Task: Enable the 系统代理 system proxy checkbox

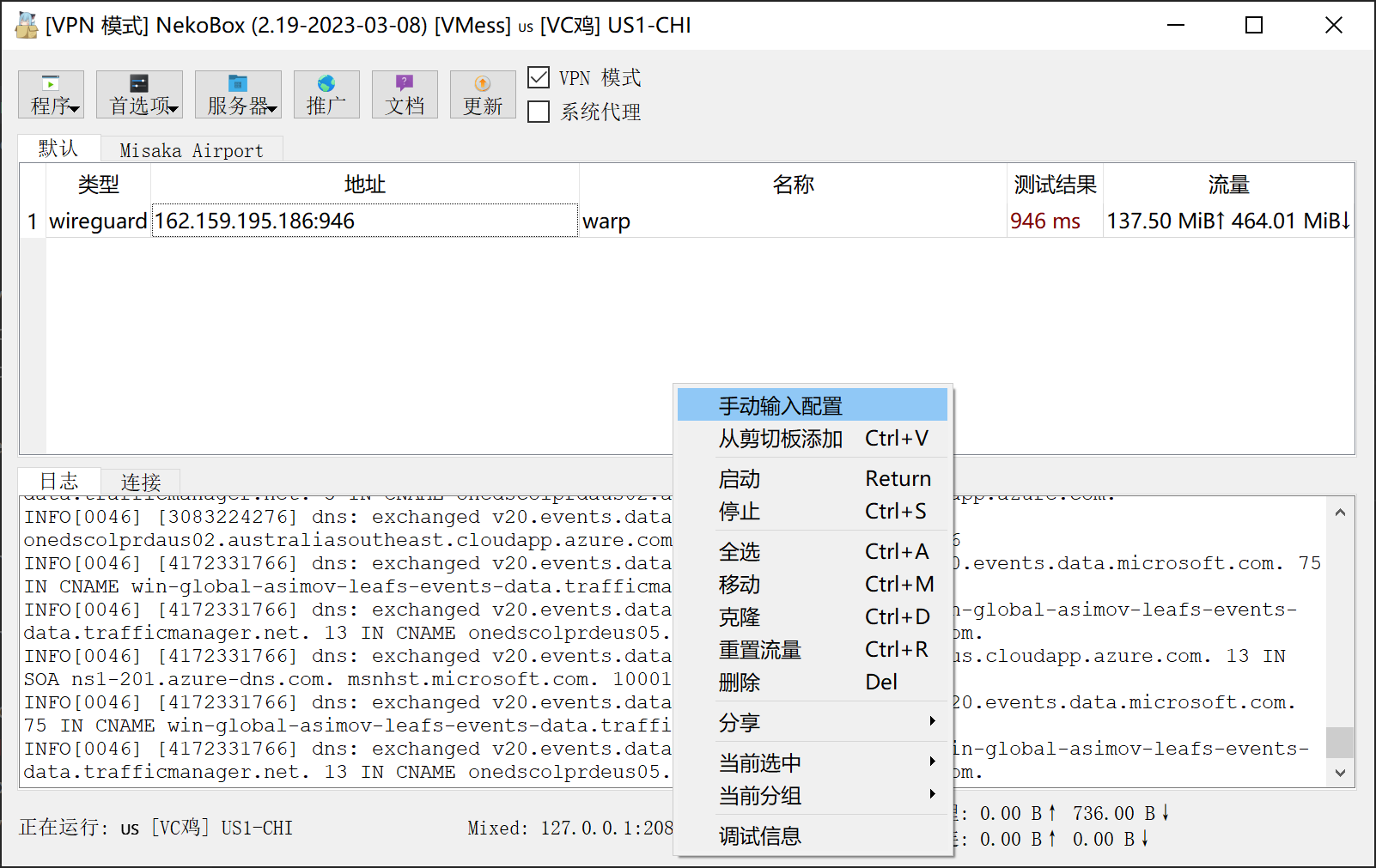Action: click(x=539, y=112)
